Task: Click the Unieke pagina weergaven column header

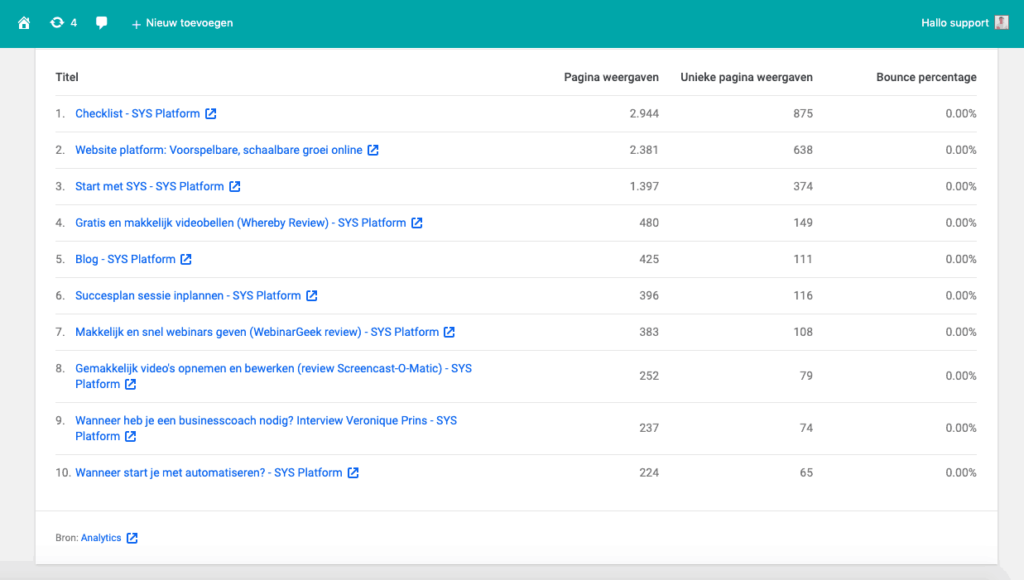Action: tap(746, 77)
